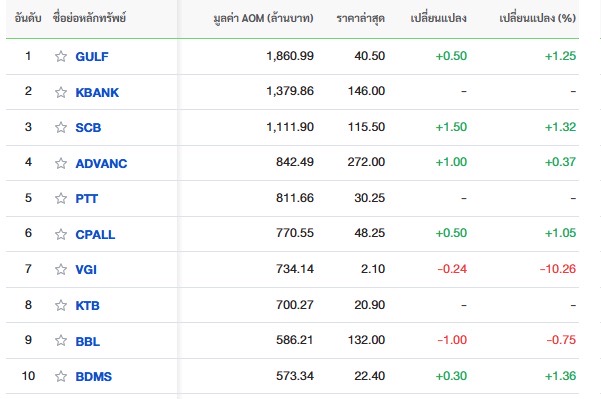Toggle favorite star for SCB
This screenshot has height=399, width=601.
coord(61,127)
